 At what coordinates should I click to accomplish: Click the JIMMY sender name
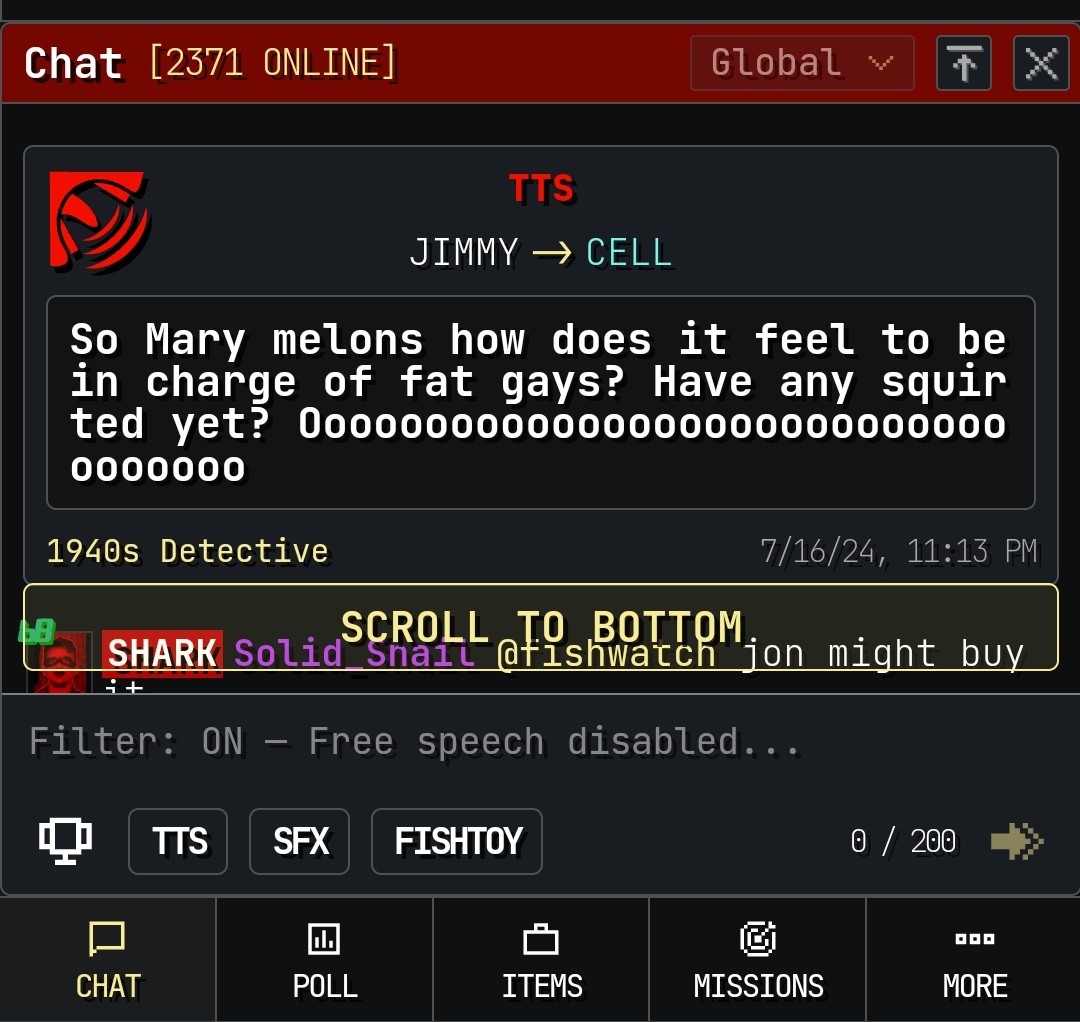point(464,252)
